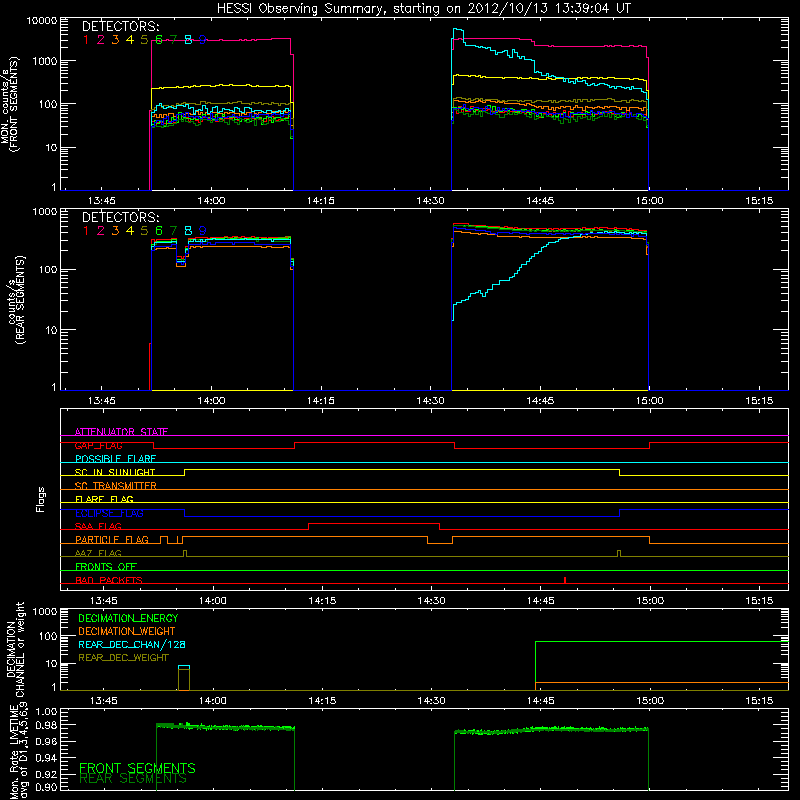Click the PARTICLE_FLAG label

tap(112, 540)
